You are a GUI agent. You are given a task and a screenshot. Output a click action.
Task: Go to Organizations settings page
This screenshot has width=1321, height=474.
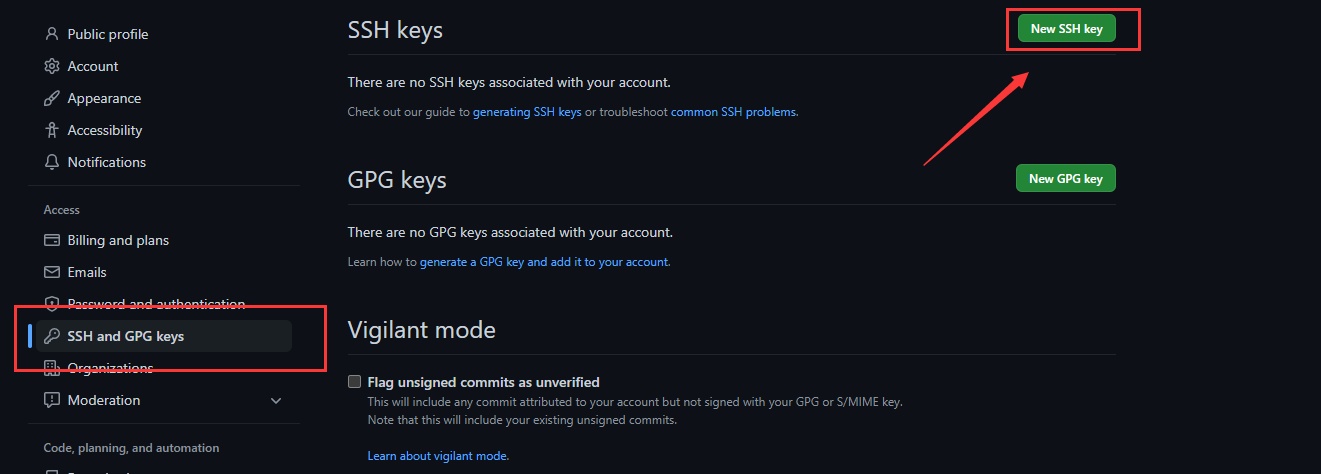(x=110, y=368)
